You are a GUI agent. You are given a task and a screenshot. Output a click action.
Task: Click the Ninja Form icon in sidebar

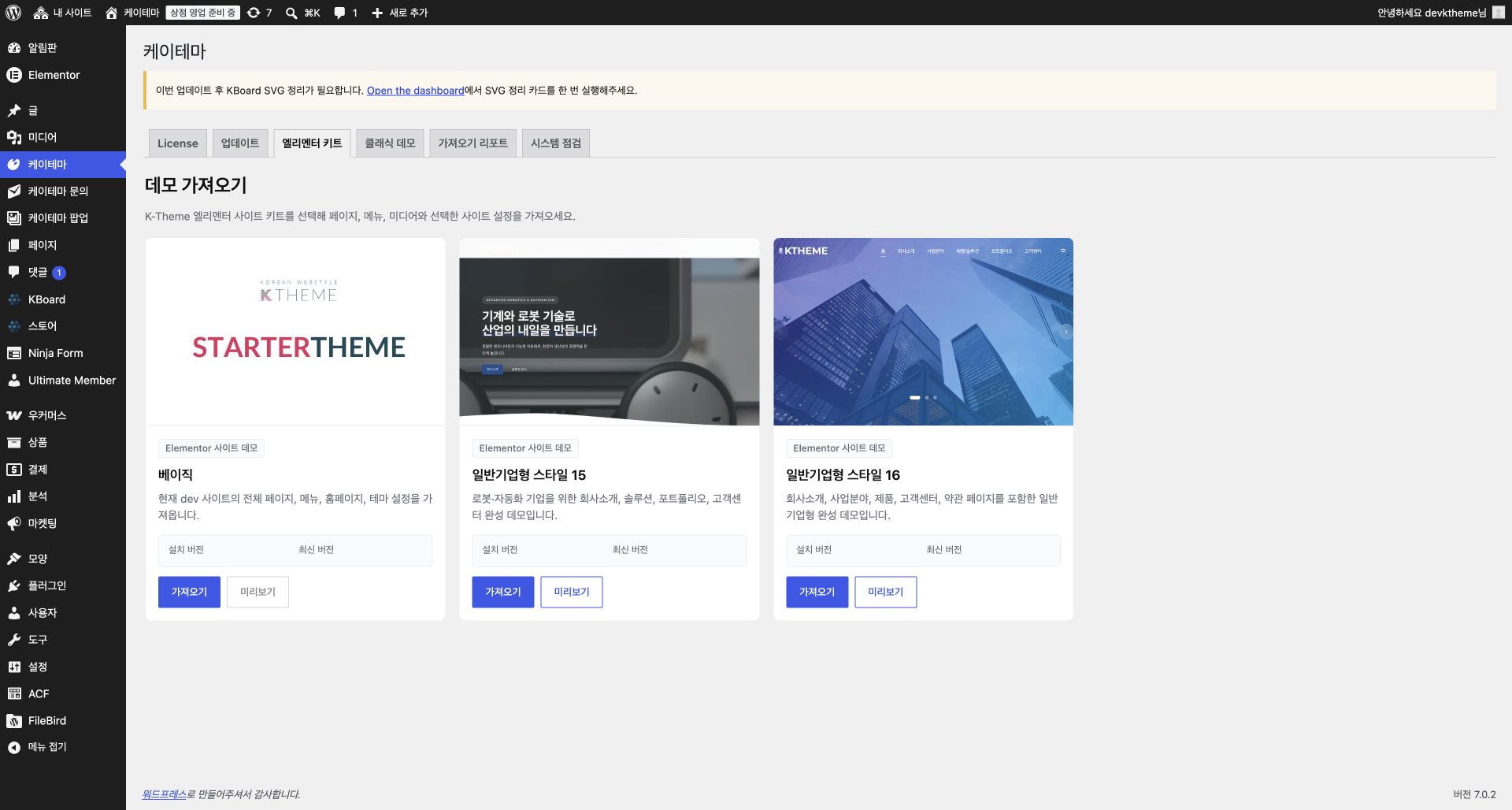tap(14, 353)
